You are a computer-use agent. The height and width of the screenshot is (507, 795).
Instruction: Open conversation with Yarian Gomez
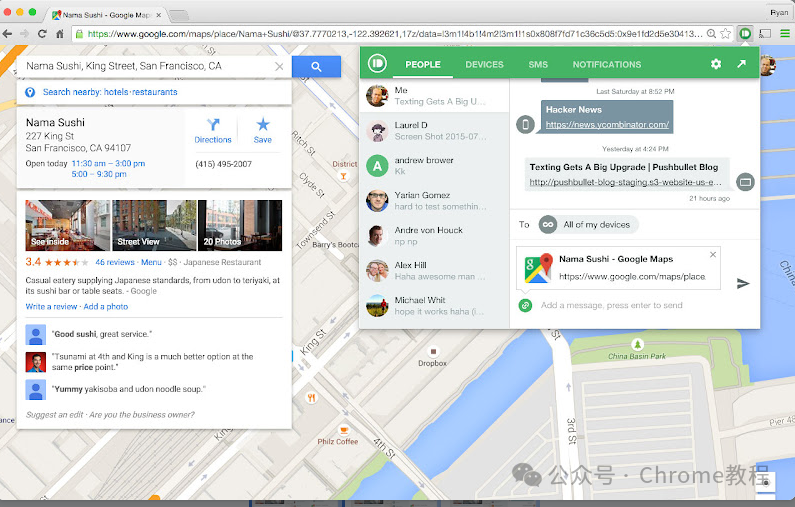[435, 201]
